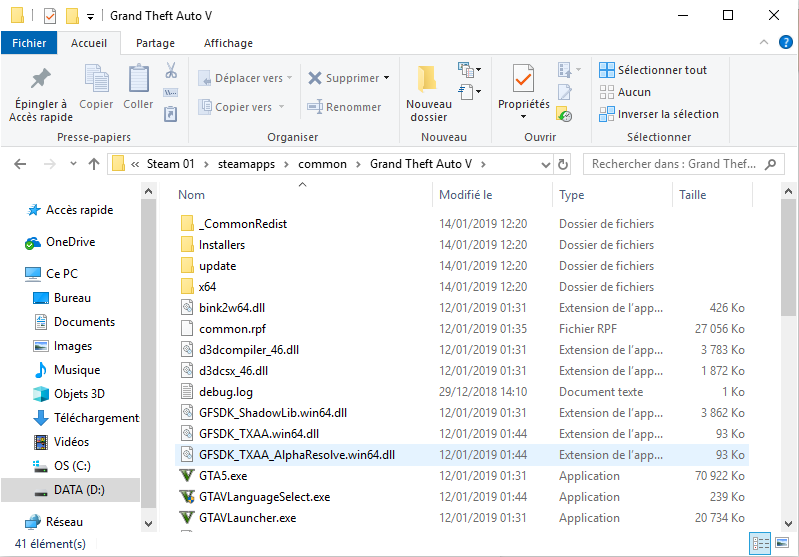Click Steam 01 in the breadcrumb path
Viewport: 799px width, 557px height.
click(x=170, y=164)
